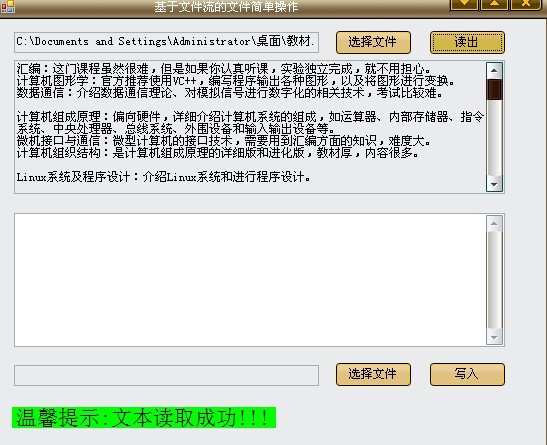The image size is (547, 445).
Task: Maximize the window using title bar button
Action: [494, 4]
